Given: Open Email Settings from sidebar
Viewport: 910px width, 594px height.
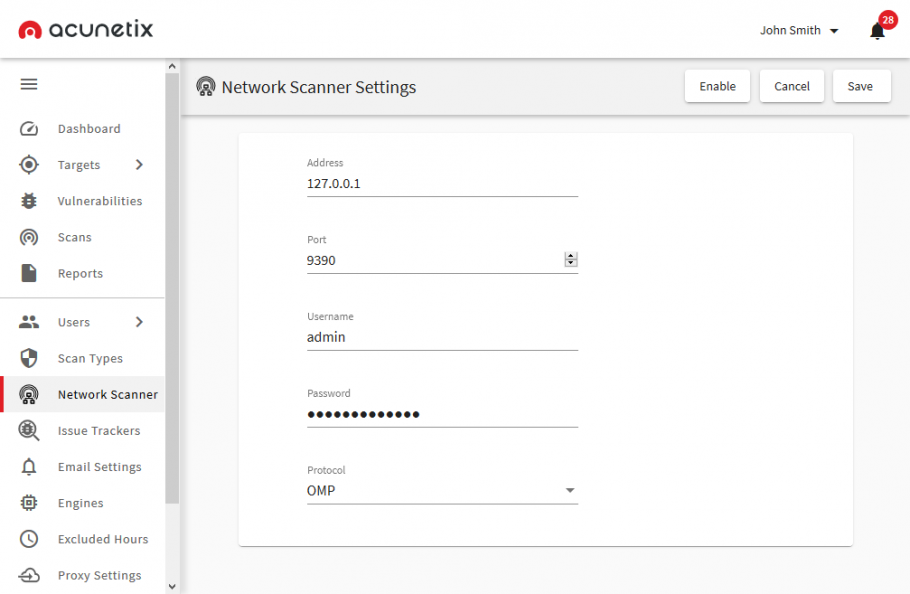Looking at the screenshot, I should click(99, 467).
